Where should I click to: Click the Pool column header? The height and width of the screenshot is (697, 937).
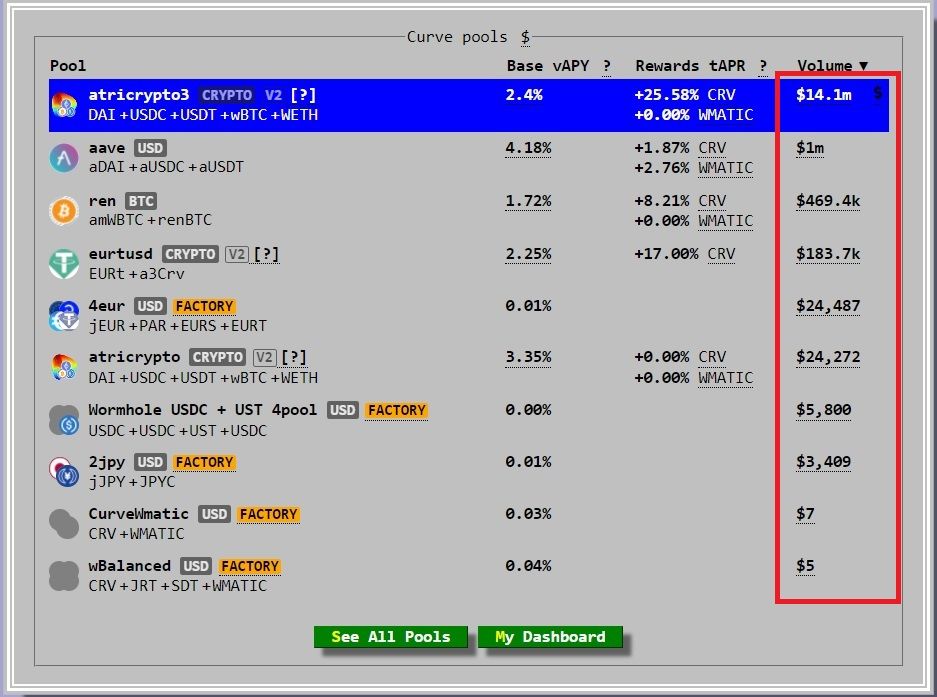pos(68,66)
